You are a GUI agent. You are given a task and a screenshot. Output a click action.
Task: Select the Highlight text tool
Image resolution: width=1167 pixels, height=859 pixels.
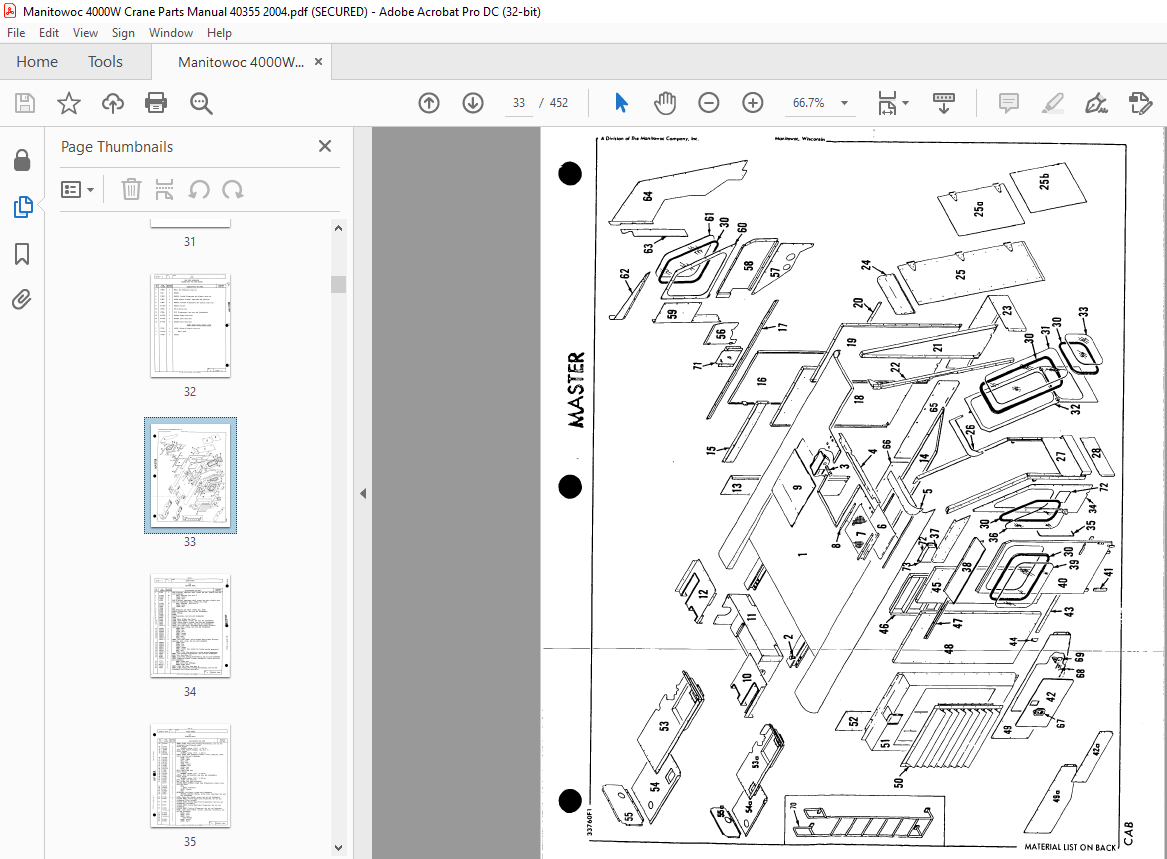1052,103
